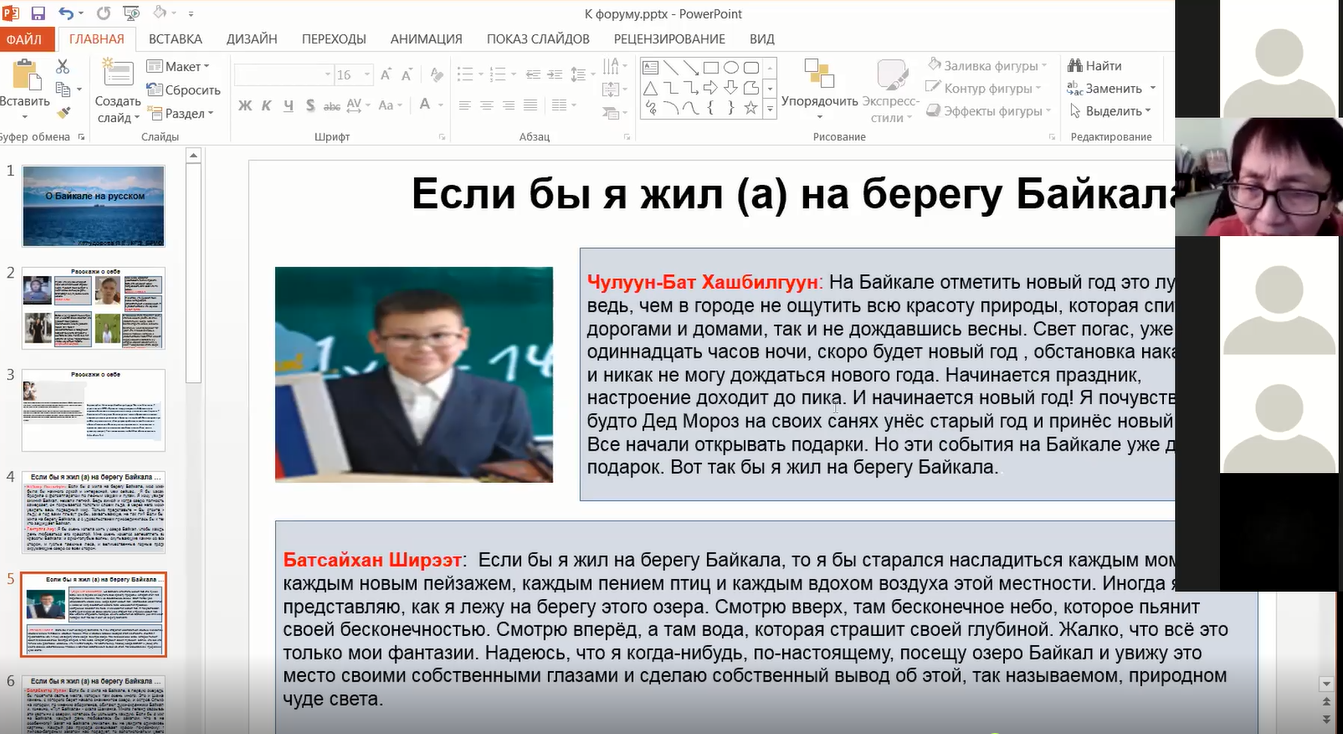Click the Найти binoculars button
The height and width of the screenshot is (734, 1343).
click(x=1095, y=66)
